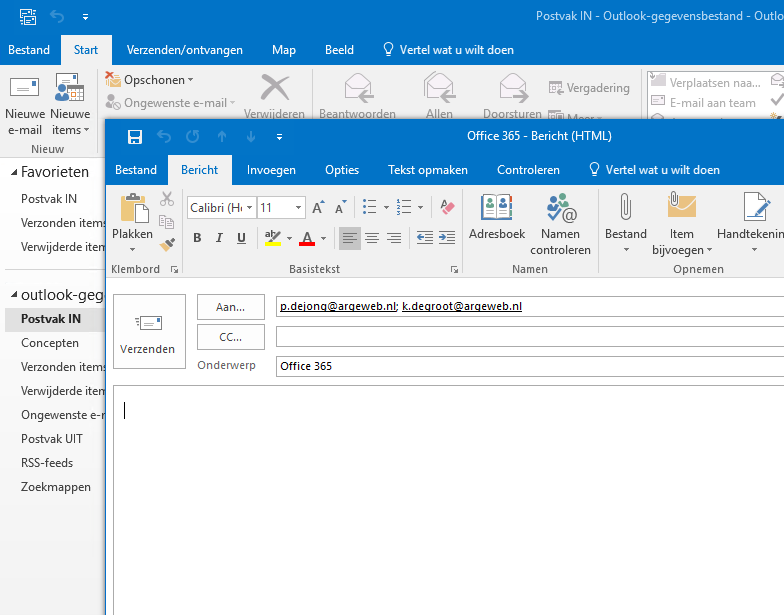This screenshot has height=615, width=784.
Task: Increase indent icon in Basistekst
Action: [446, 238]
